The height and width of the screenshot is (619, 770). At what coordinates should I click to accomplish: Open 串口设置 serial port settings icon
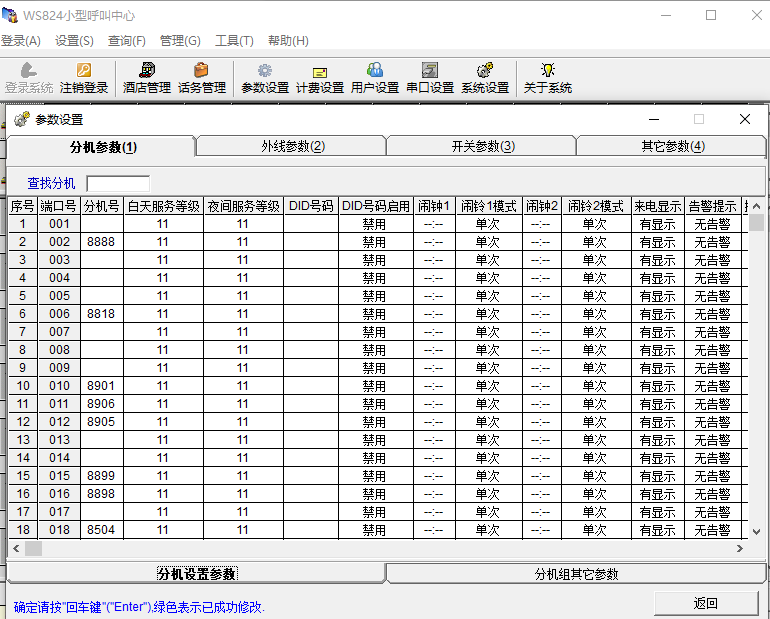click(430, 71)
